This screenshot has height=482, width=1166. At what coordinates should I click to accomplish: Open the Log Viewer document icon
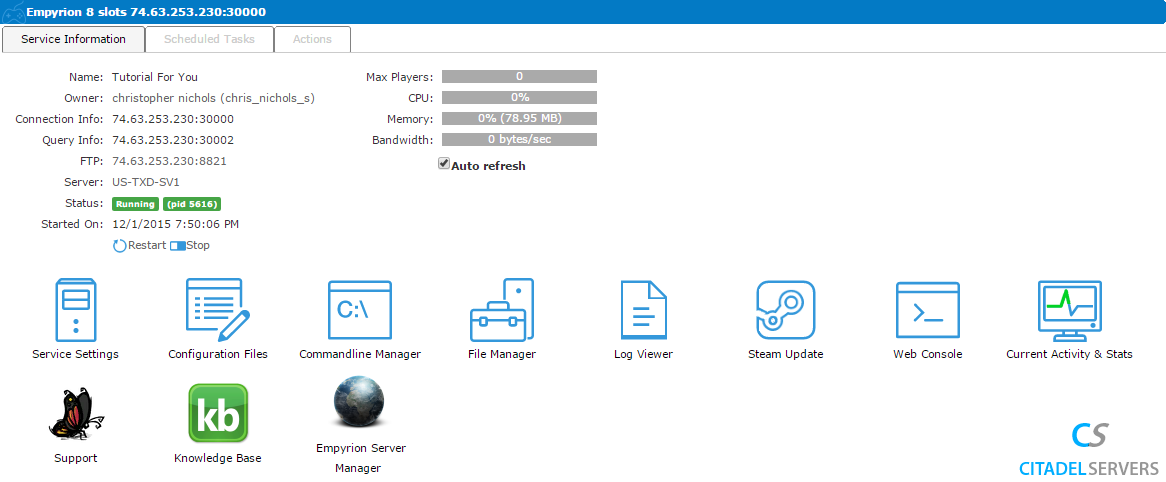coord(644,310)
